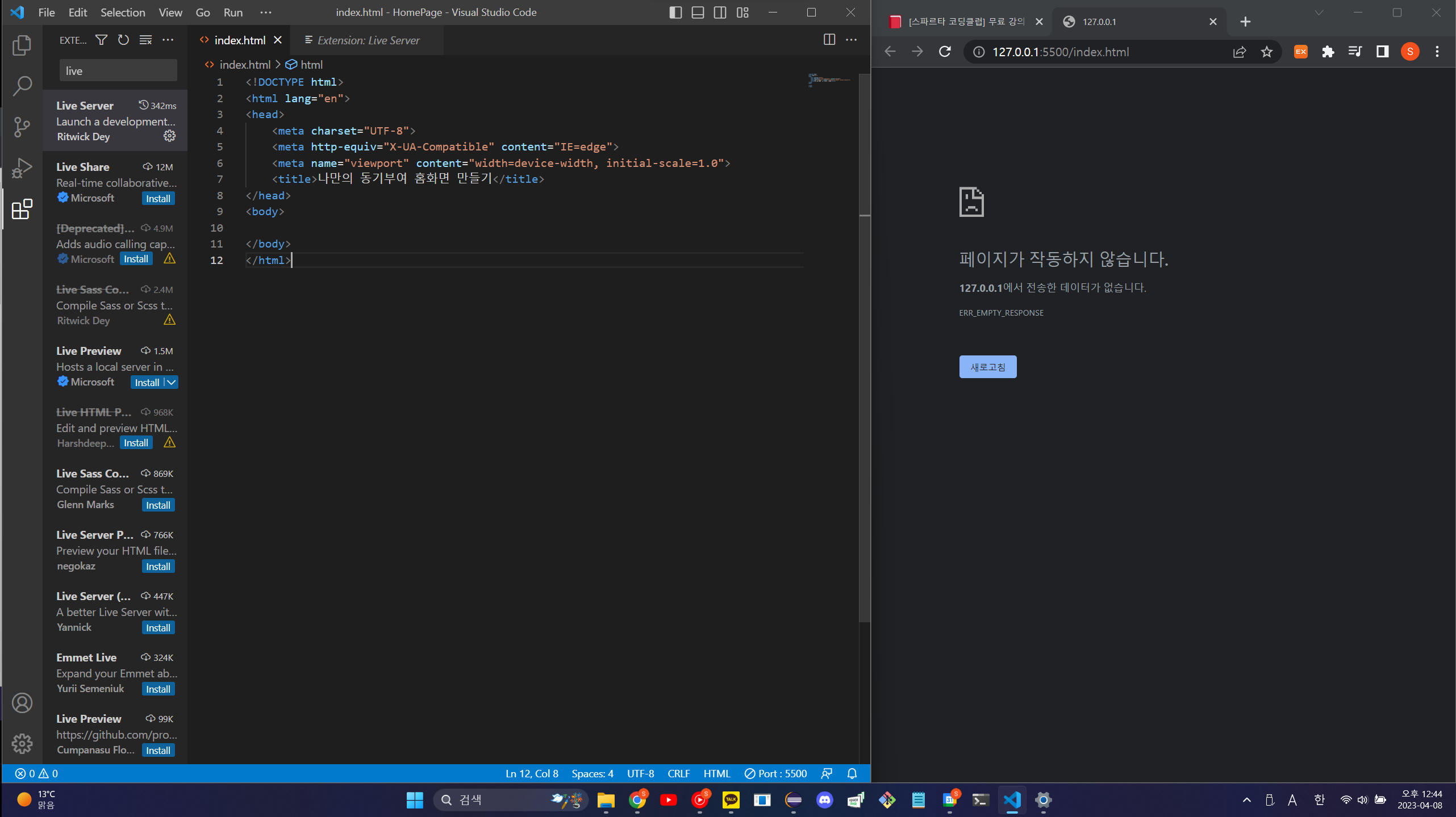
Task: Change indentation via Spaces: 4
Action: coord(592,773)
